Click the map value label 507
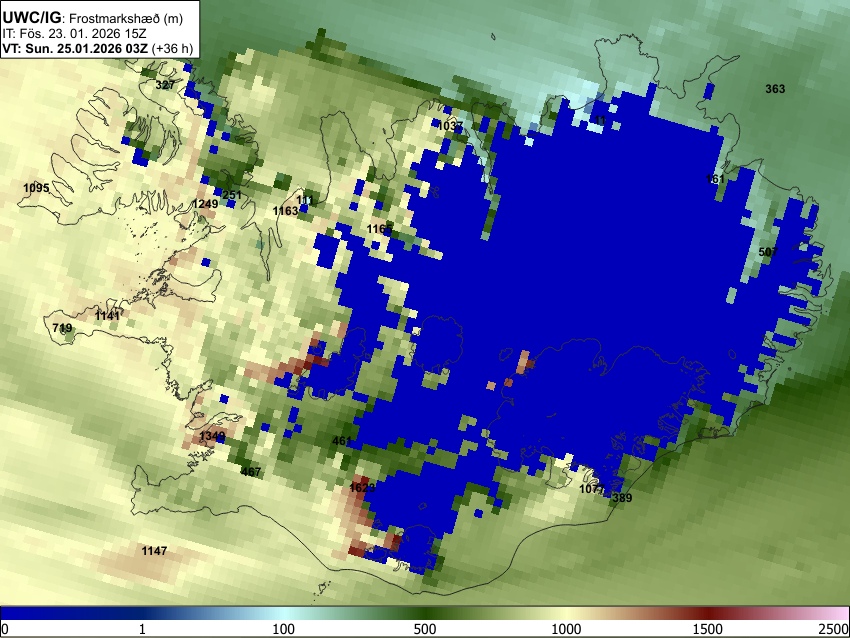The width and height of the screenshot is (850, 638). tap(768, 252)
